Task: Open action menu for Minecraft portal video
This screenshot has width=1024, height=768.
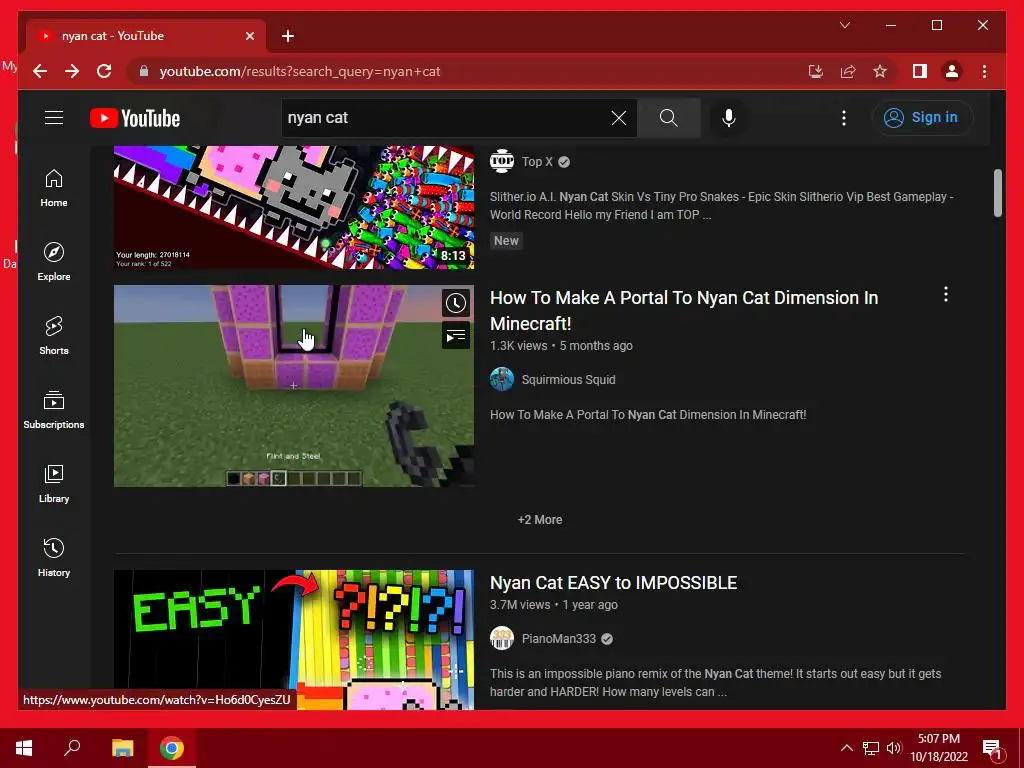Action: (946, 295)
